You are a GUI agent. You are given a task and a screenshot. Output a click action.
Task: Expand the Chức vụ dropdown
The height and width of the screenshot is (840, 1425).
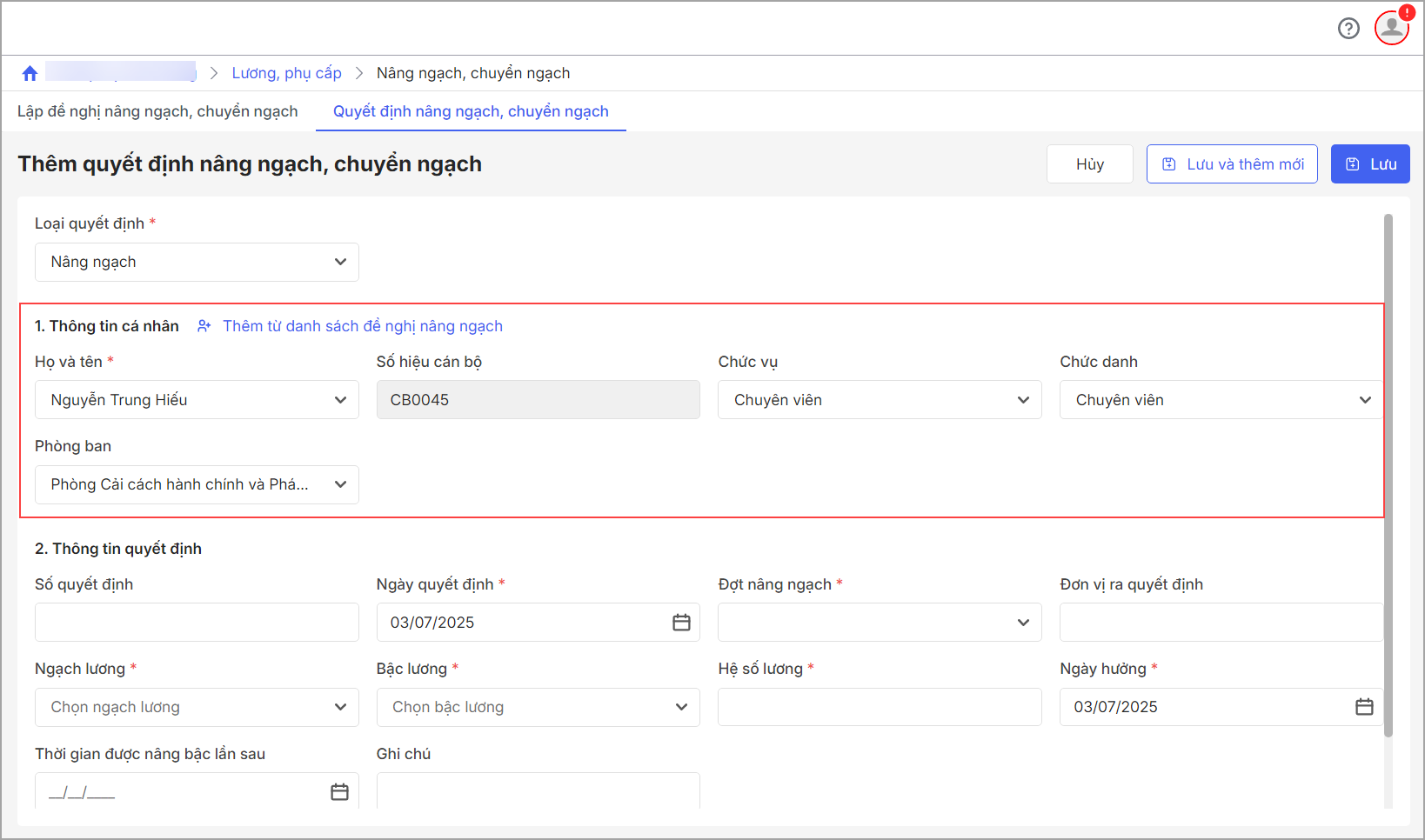click(x=879, y=400)
